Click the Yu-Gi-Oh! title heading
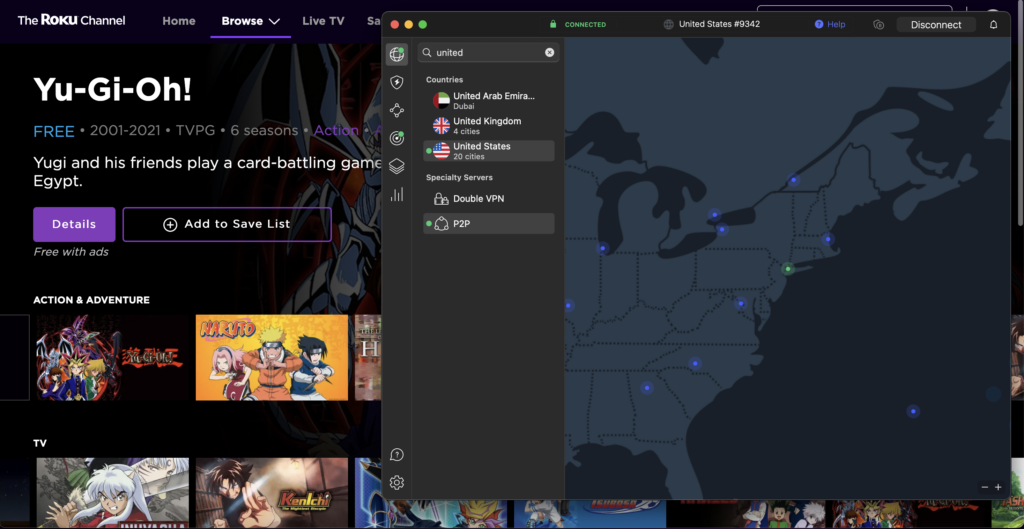The height and width of the screenshot is (529, 1024). coord(112,89)
